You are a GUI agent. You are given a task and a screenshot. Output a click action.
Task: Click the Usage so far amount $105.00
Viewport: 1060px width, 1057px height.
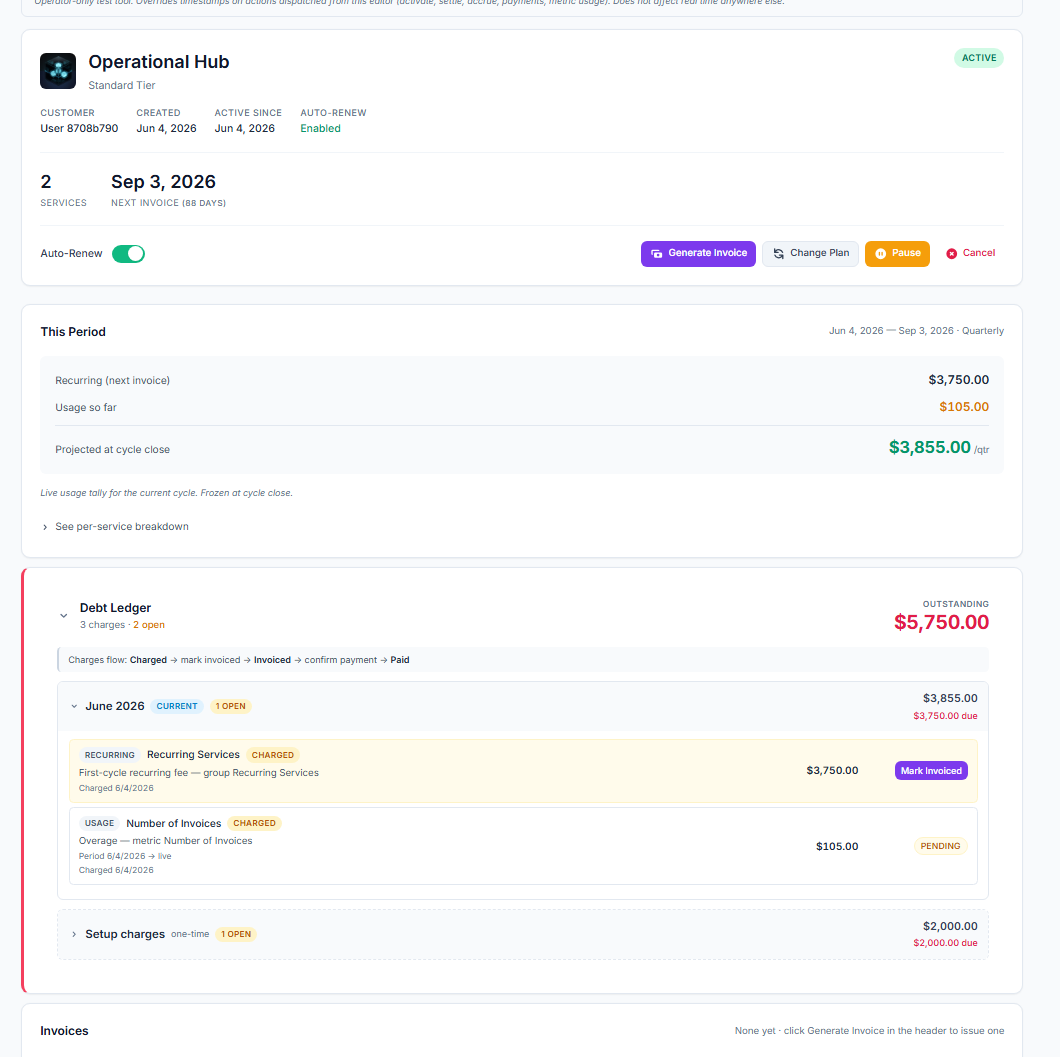[x=963, y=407]
